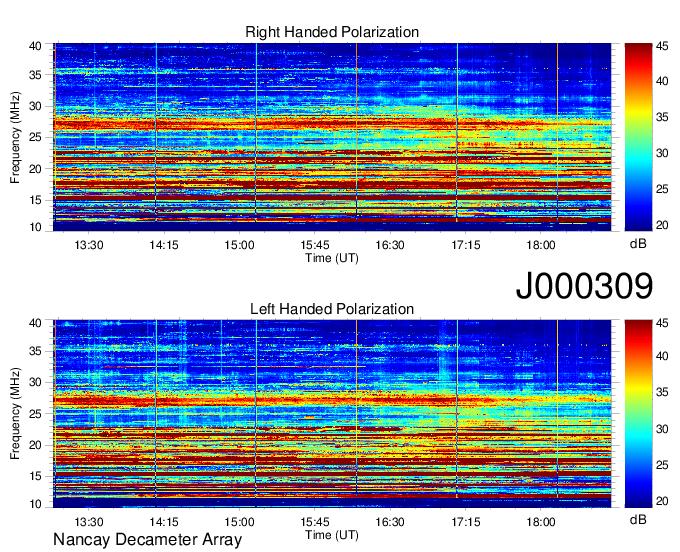Click the 45 value on Right Handed color bar

pyautogui.click(x=662, y=46)
